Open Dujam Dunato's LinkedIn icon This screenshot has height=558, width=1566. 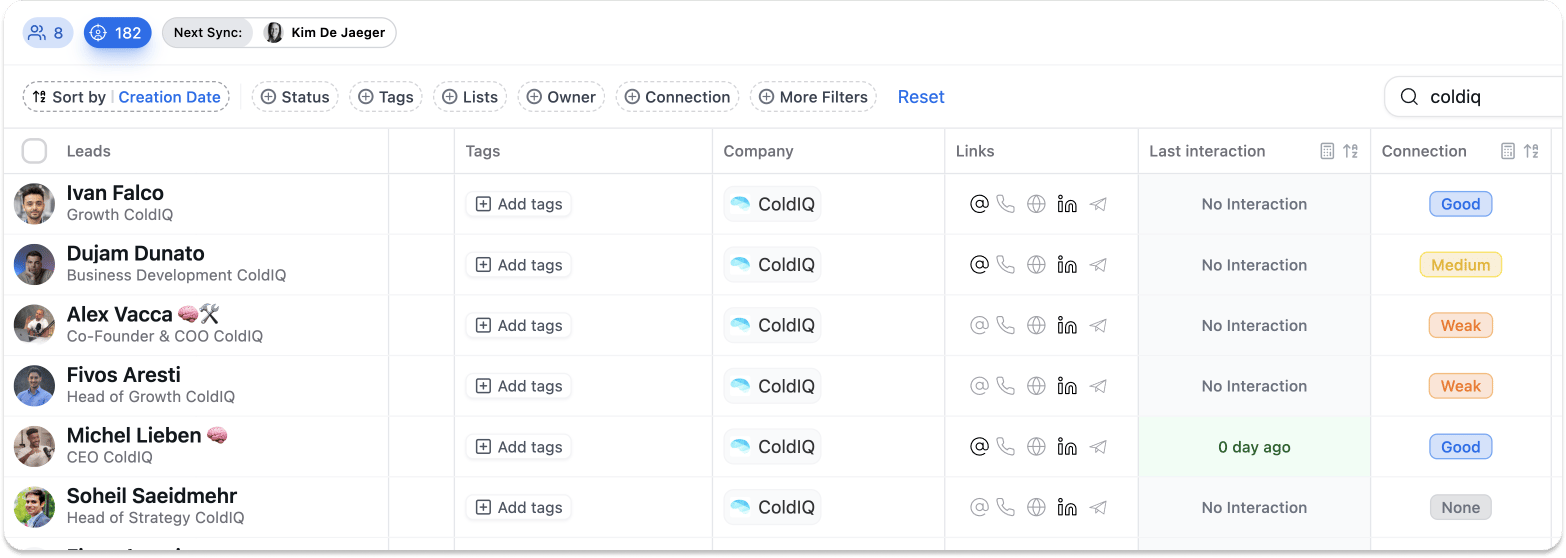click(x=1067, y=265)
